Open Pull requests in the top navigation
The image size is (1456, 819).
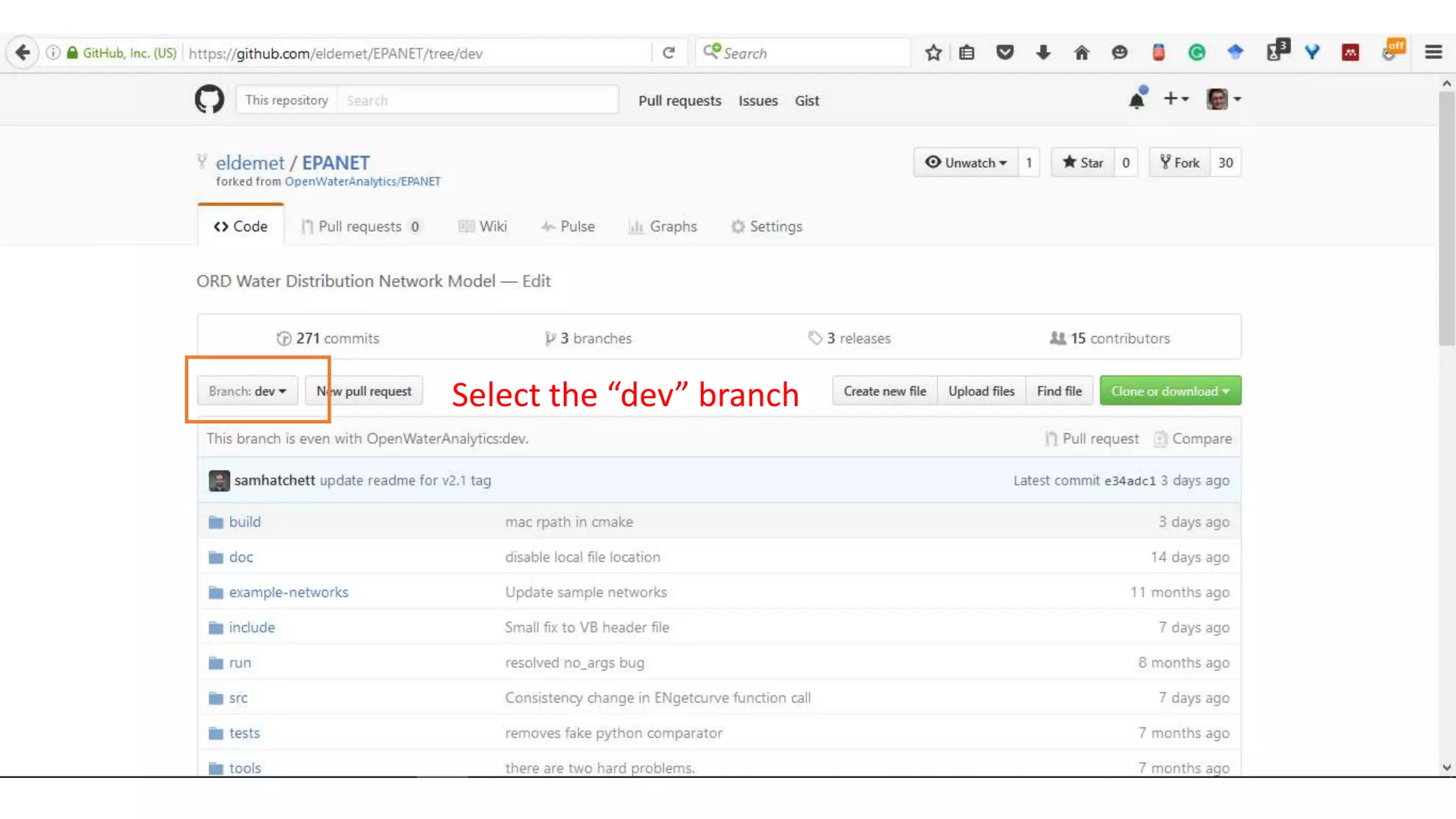point(680,100)
